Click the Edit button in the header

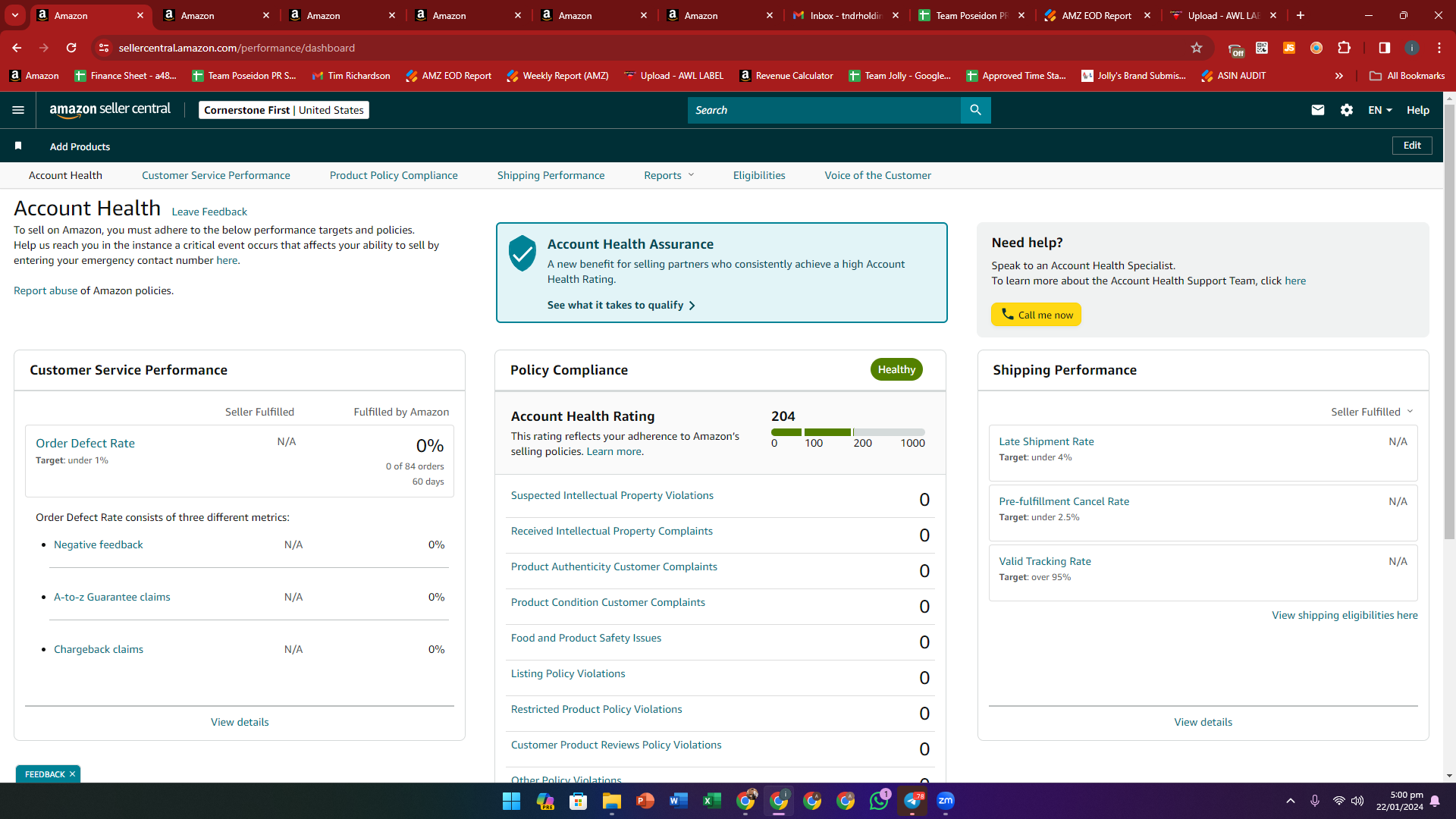1412,146
